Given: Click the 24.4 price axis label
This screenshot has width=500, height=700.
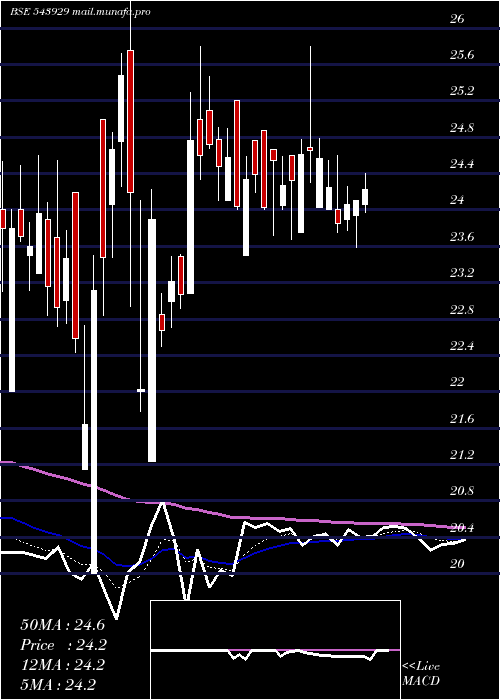Looking at the screenshot, I should point(462,164).
